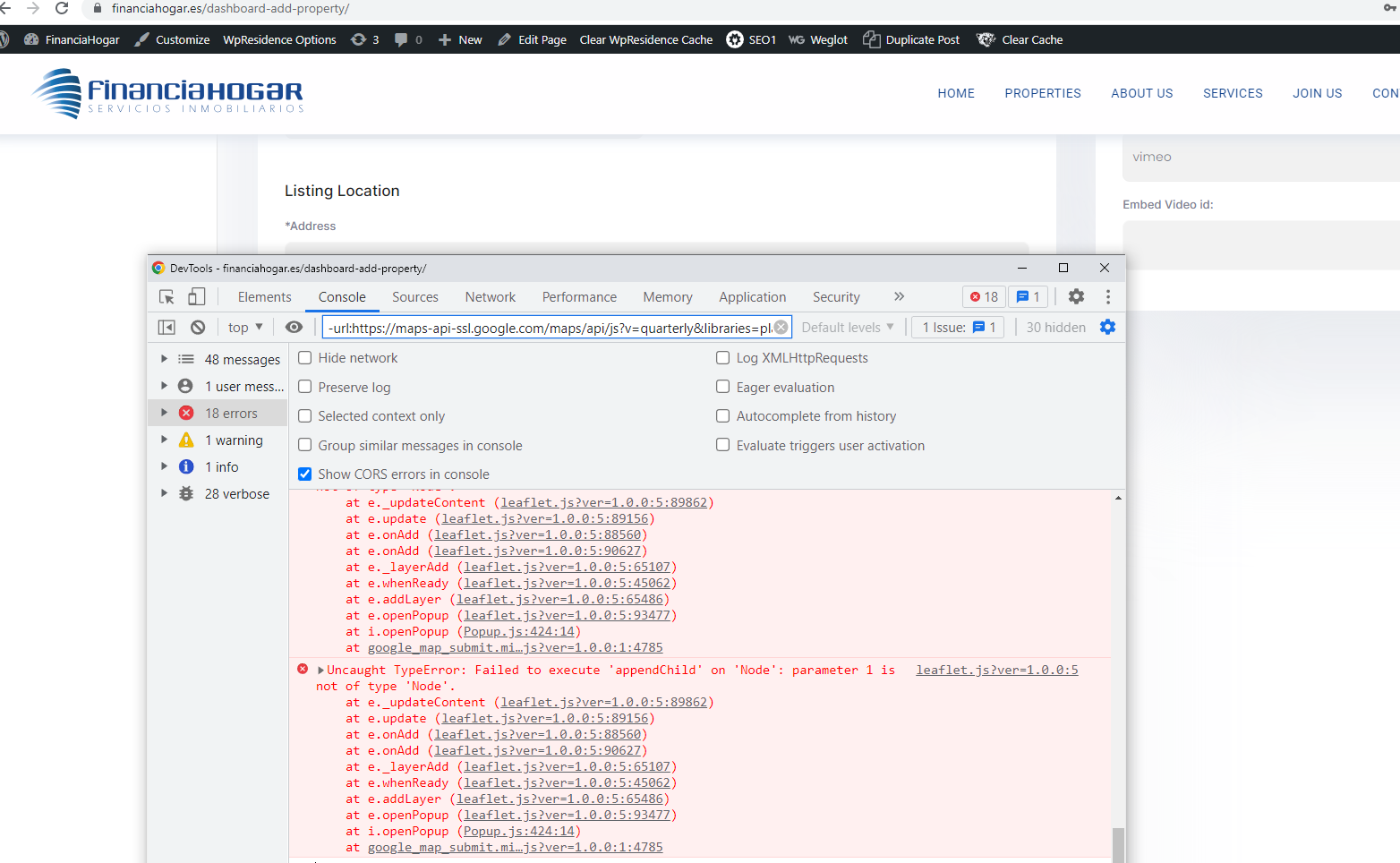Open the DevTools three-dot menu
This screenshot has width=1400, height=863.
pos(1107,297)
